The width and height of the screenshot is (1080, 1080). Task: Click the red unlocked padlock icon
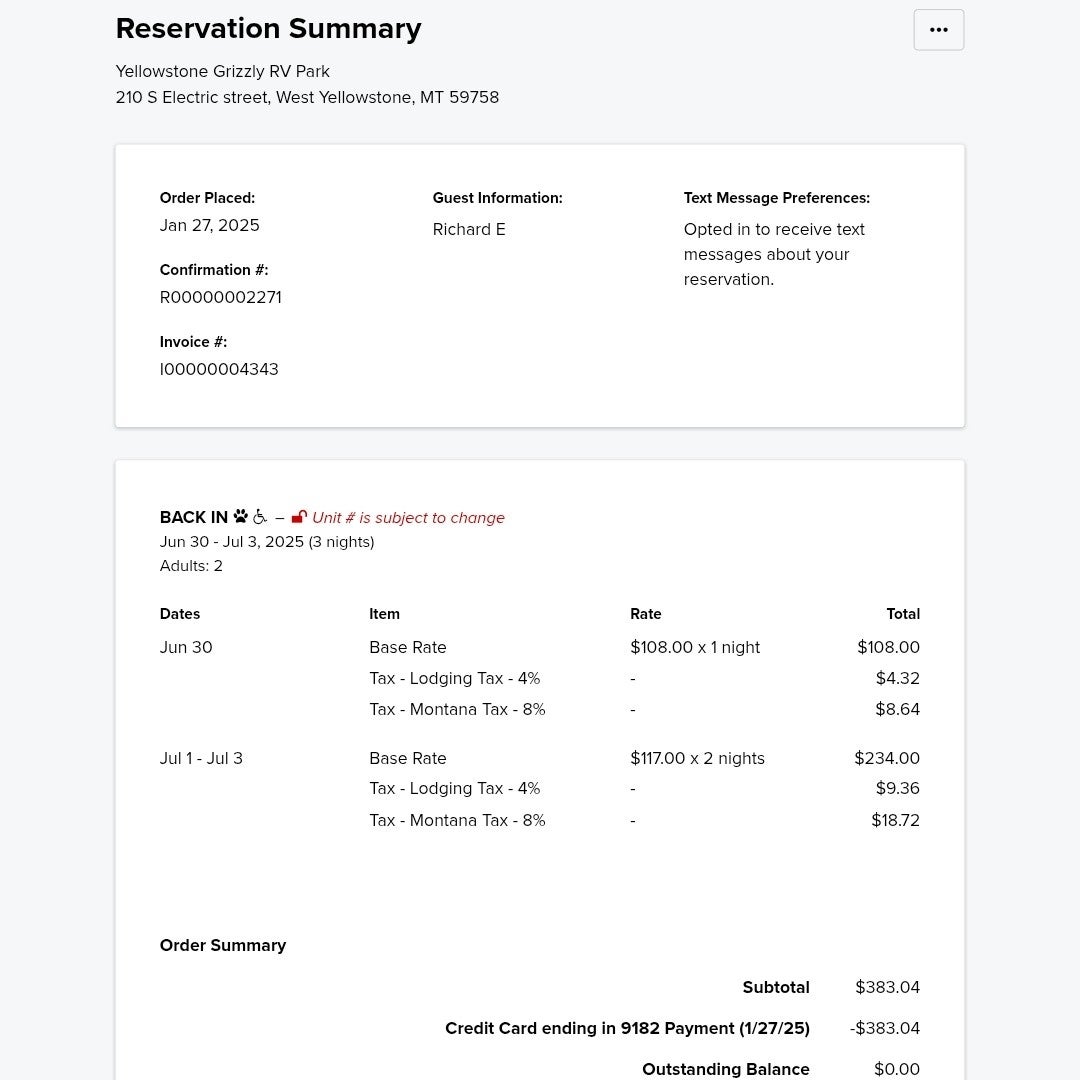click(299, 517)
